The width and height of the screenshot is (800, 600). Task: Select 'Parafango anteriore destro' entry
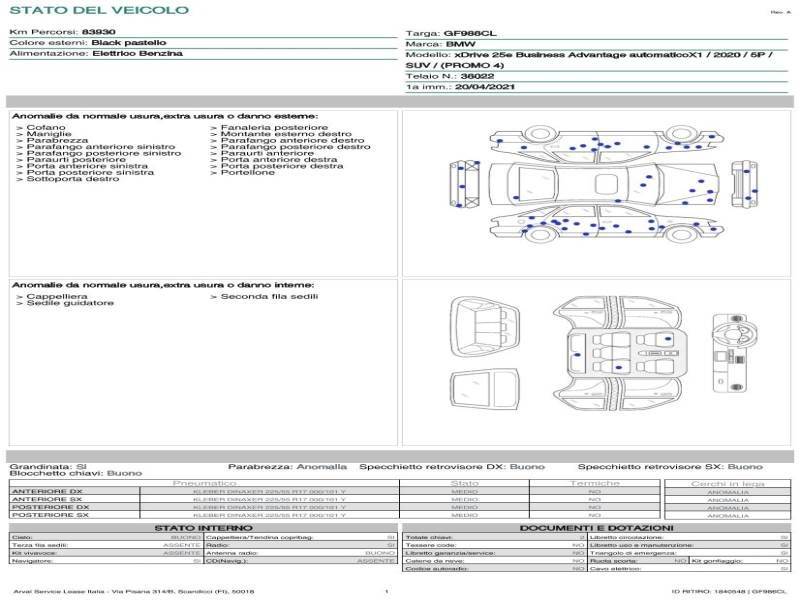[292, 140]
